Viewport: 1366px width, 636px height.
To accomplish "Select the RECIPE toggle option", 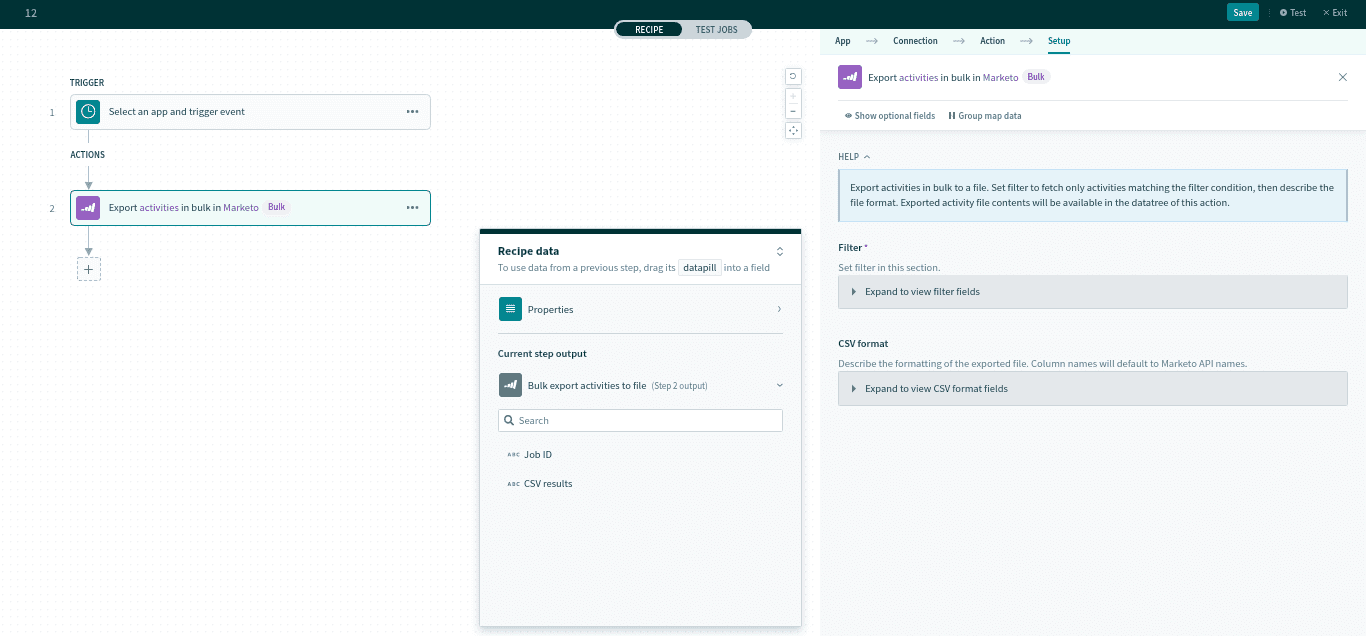I will click(649, 30).
